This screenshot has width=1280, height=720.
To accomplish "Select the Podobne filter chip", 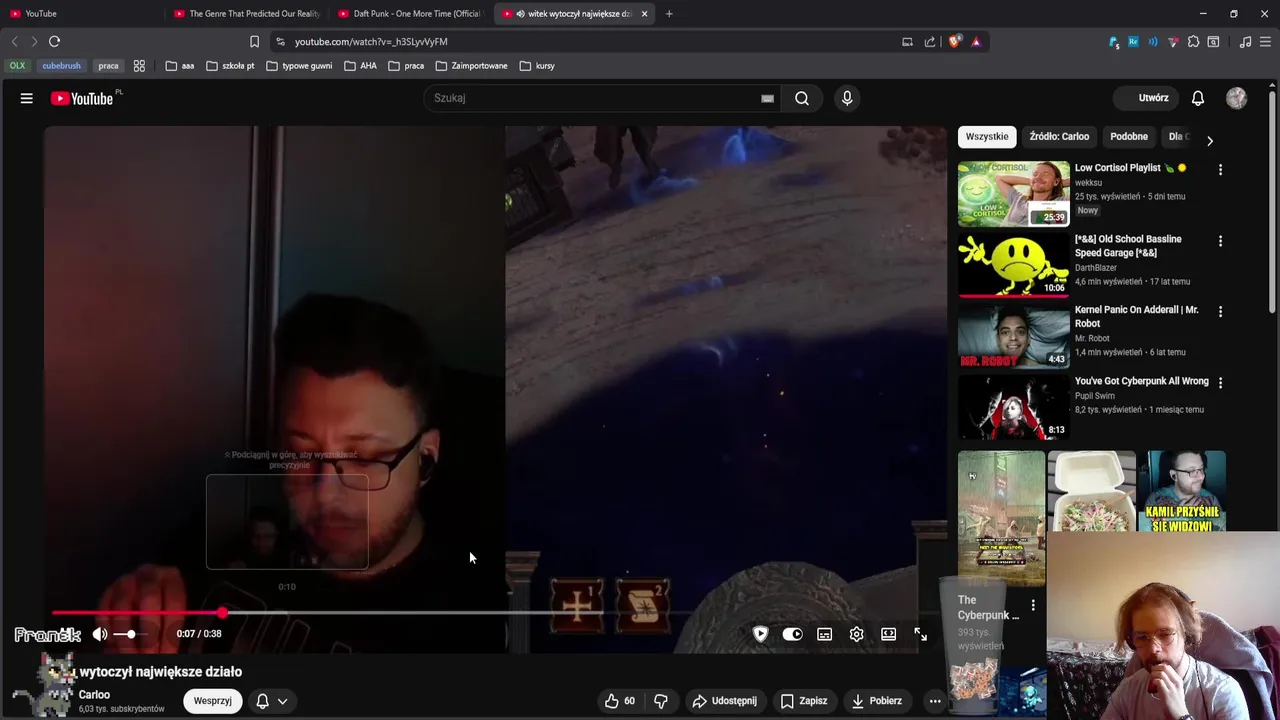I will click(1129, 136).
